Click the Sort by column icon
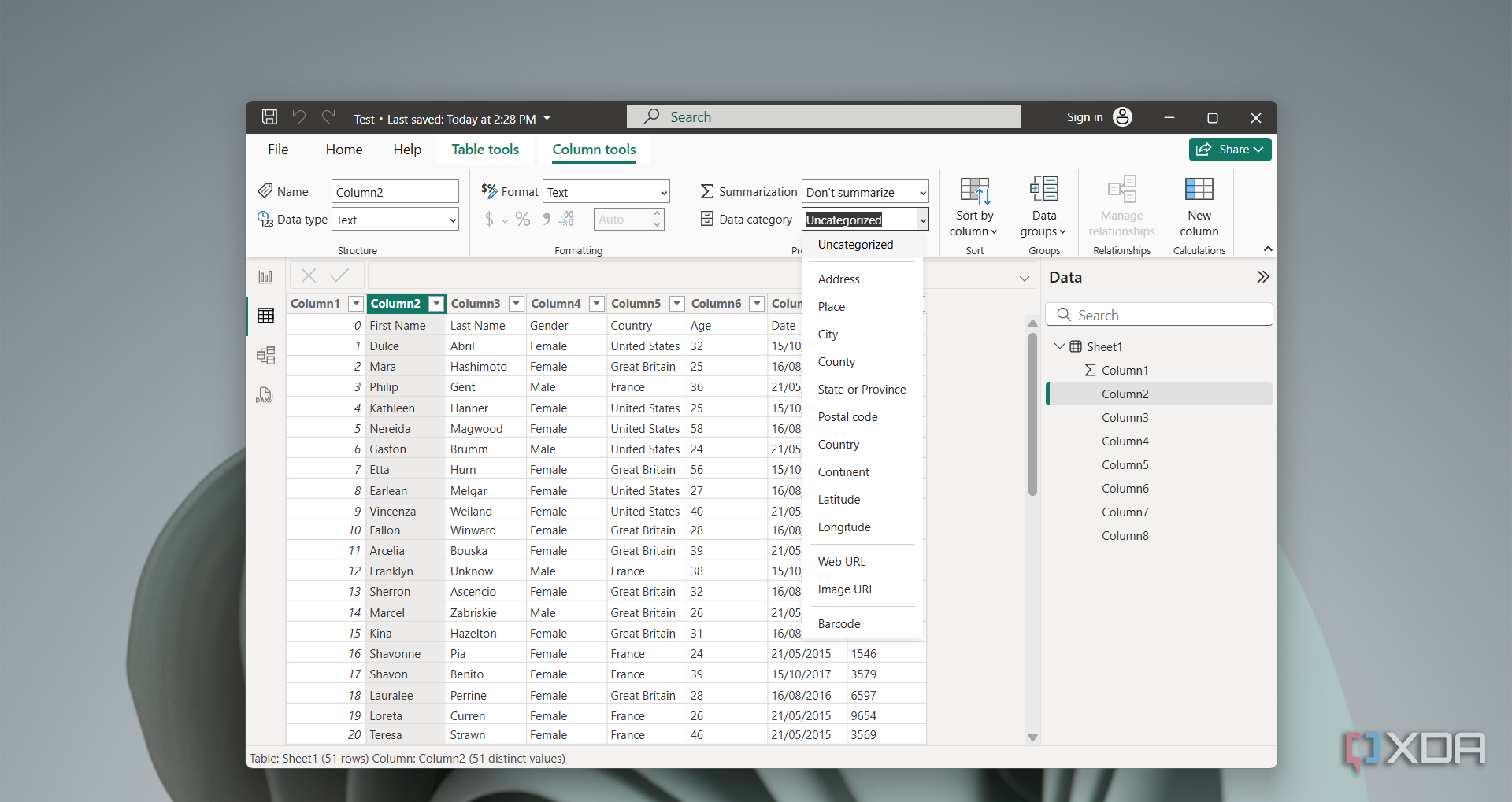1512x802 pixels. (975, 190)
